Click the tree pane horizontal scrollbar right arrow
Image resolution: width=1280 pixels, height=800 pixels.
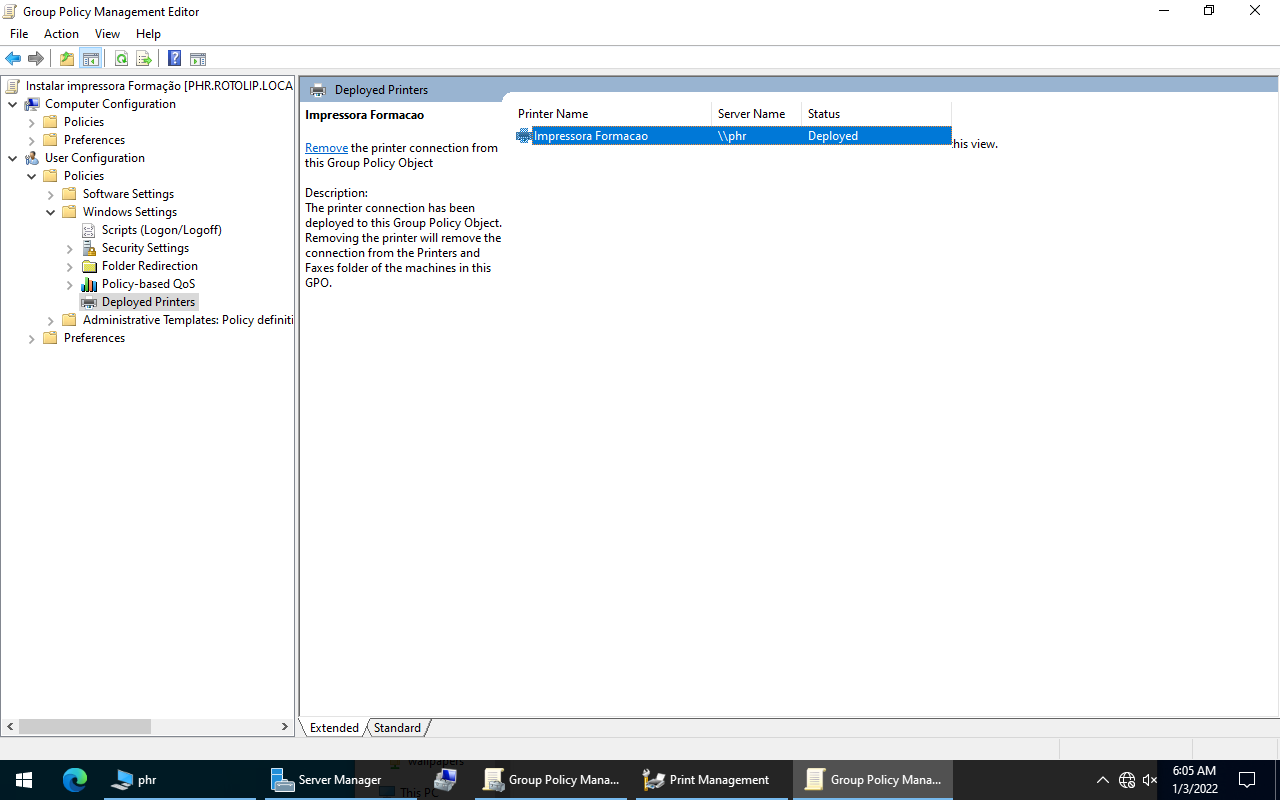[285, 727]
